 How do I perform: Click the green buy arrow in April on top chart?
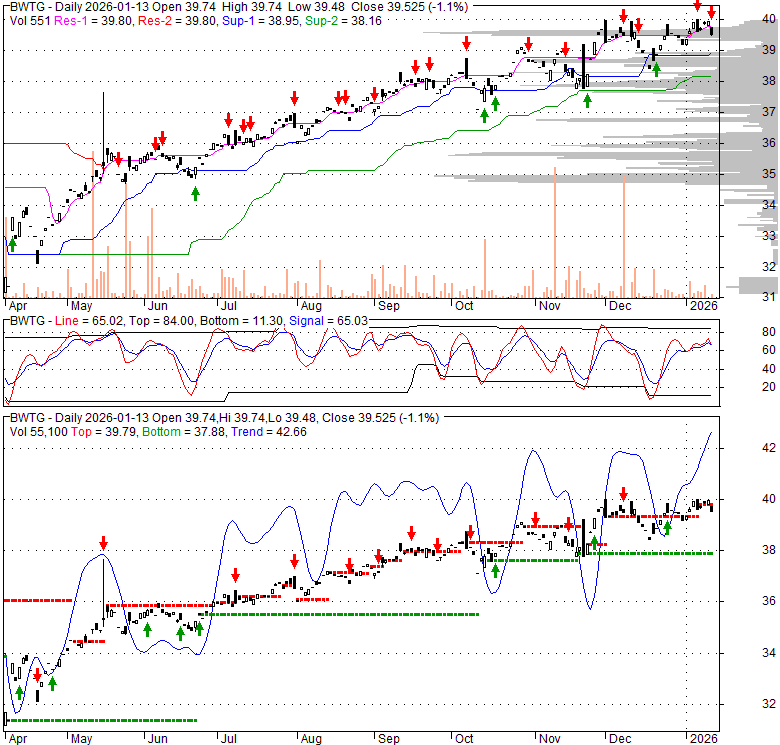[13, 243]
